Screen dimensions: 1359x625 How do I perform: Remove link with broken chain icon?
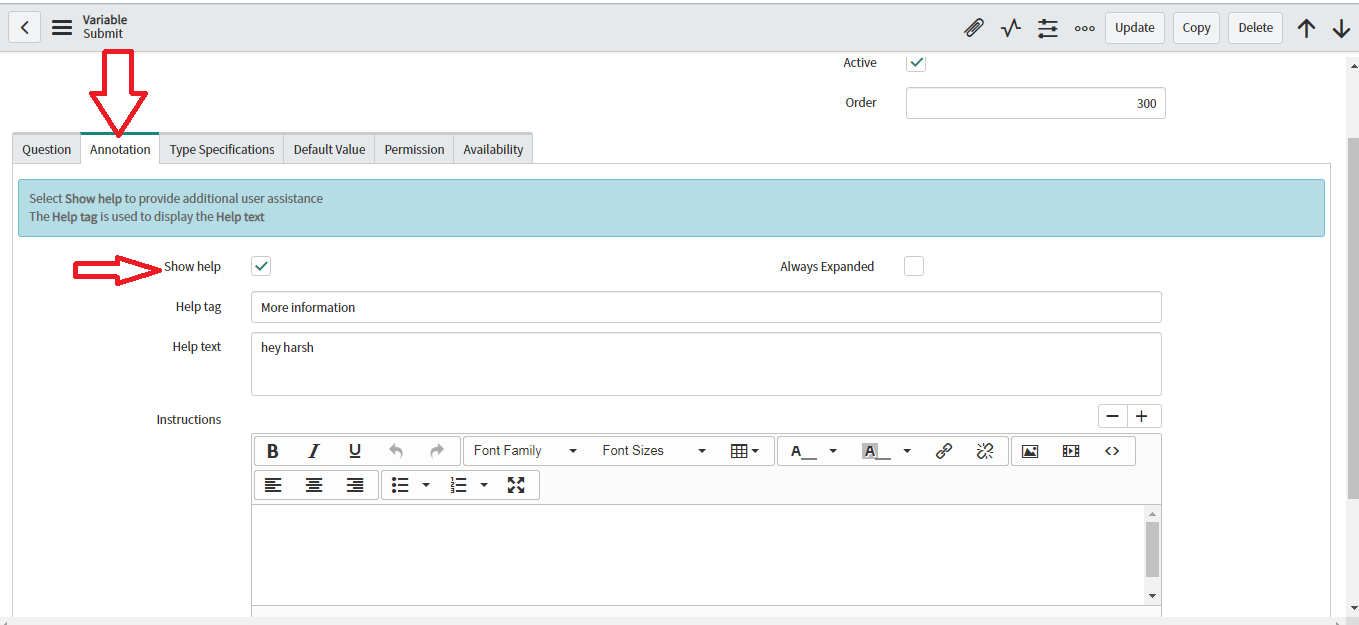pyautogui.click(x=985, y=451)
